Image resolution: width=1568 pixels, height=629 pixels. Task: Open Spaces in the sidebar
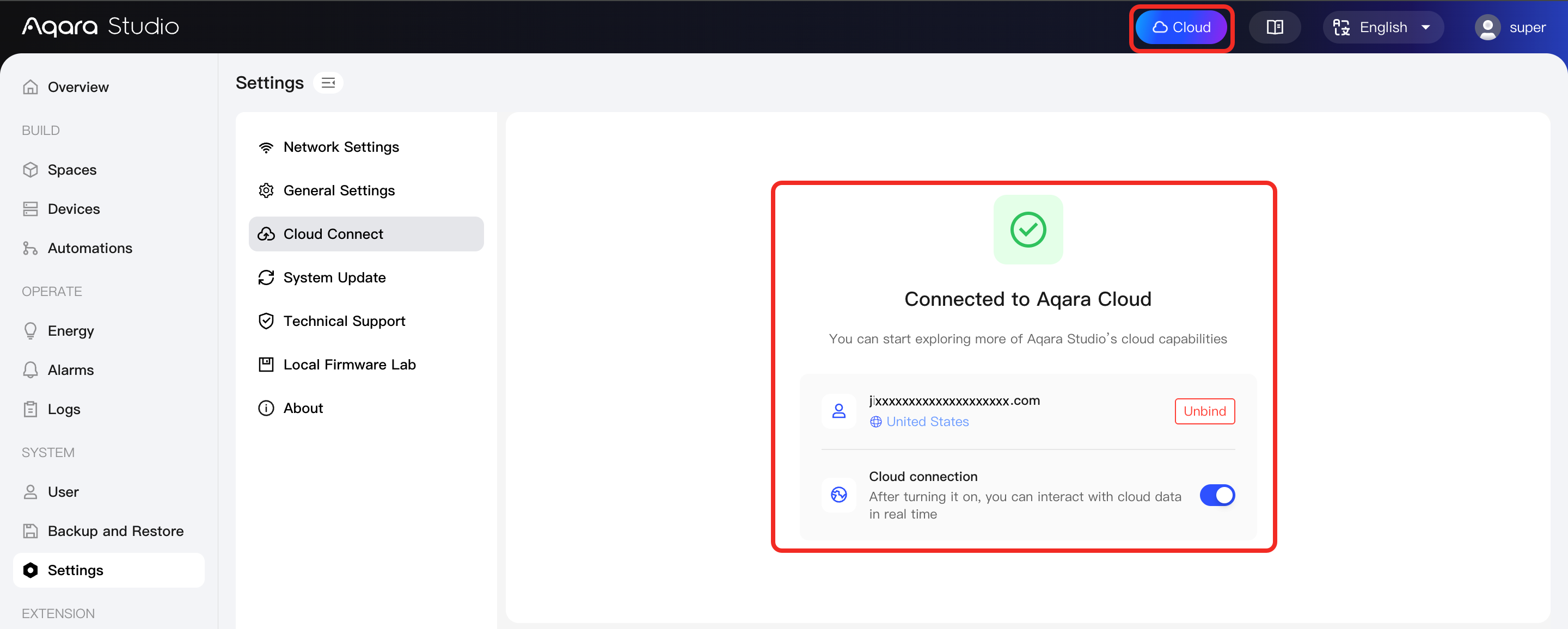[x=108, y=170]
